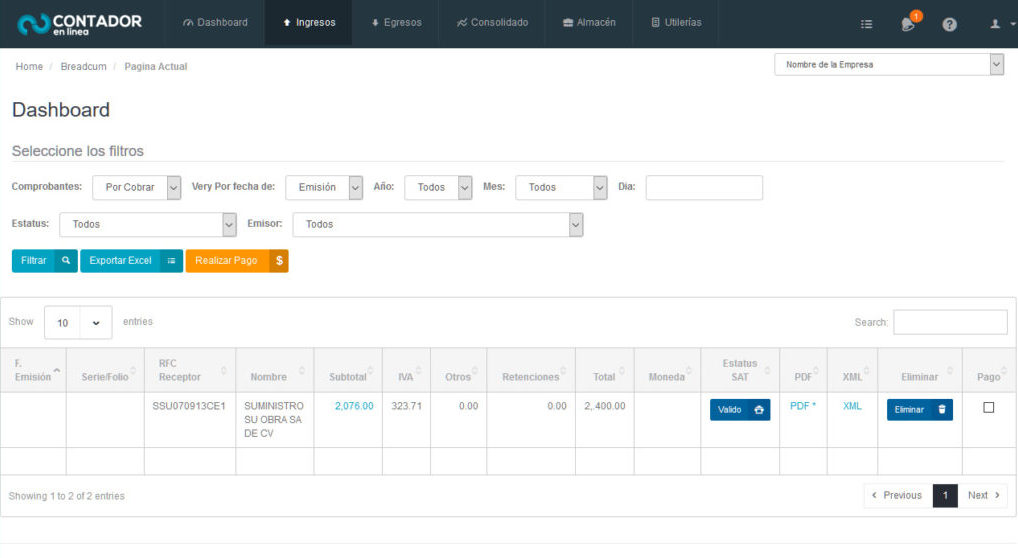Sort table by Total column
Screen dimensions: 1018x558
tap(604, 370)
